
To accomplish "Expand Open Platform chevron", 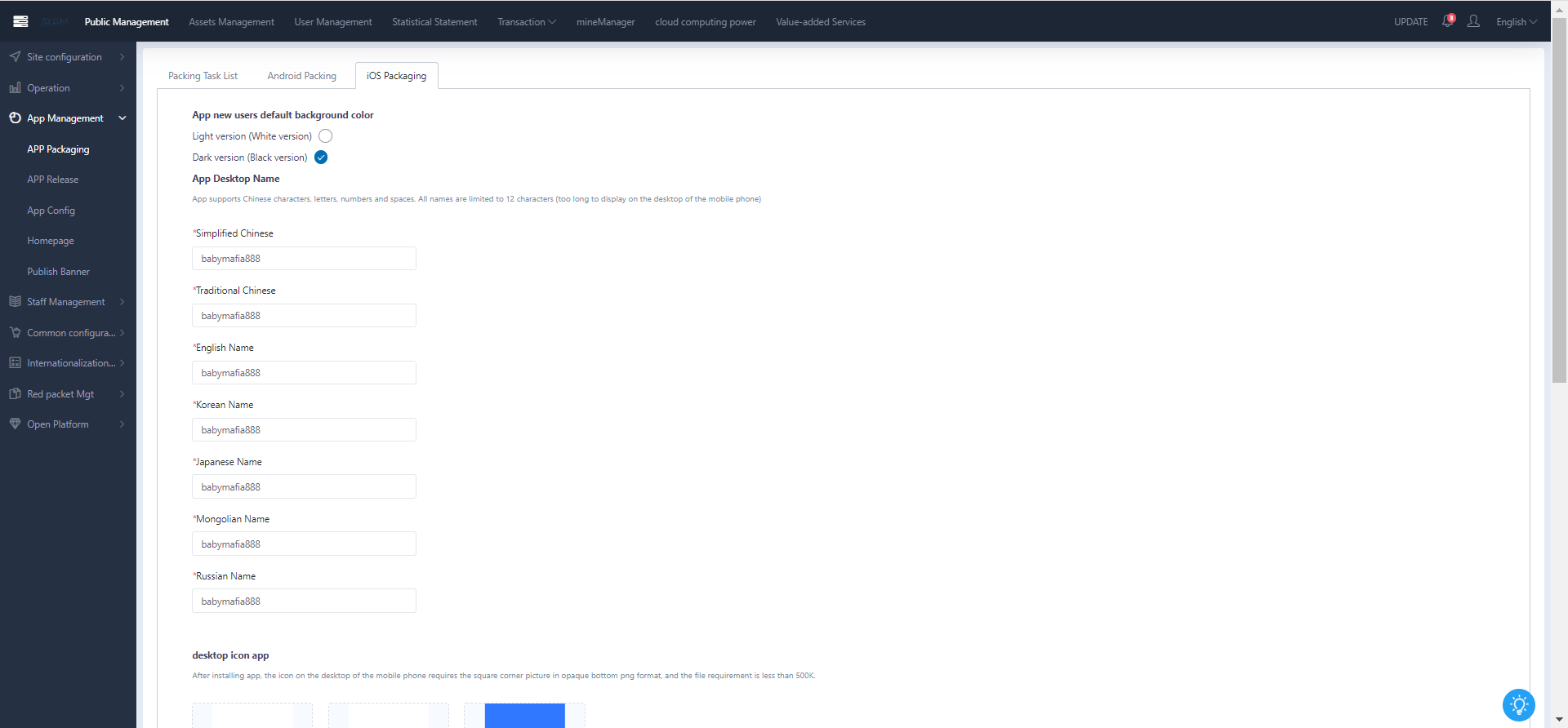I will point(122,424).
